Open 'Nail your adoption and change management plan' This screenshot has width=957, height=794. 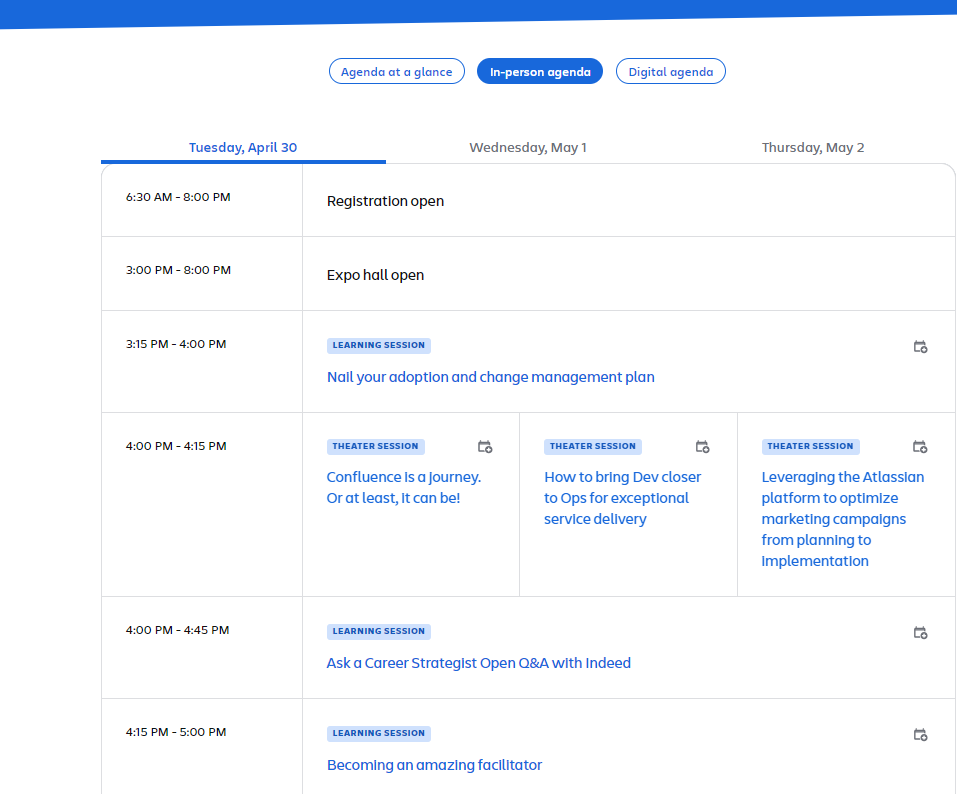coord(491,377)
